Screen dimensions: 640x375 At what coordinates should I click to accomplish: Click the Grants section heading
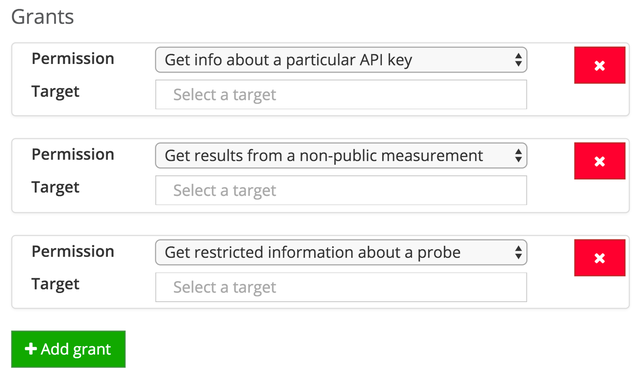point(42,17)
